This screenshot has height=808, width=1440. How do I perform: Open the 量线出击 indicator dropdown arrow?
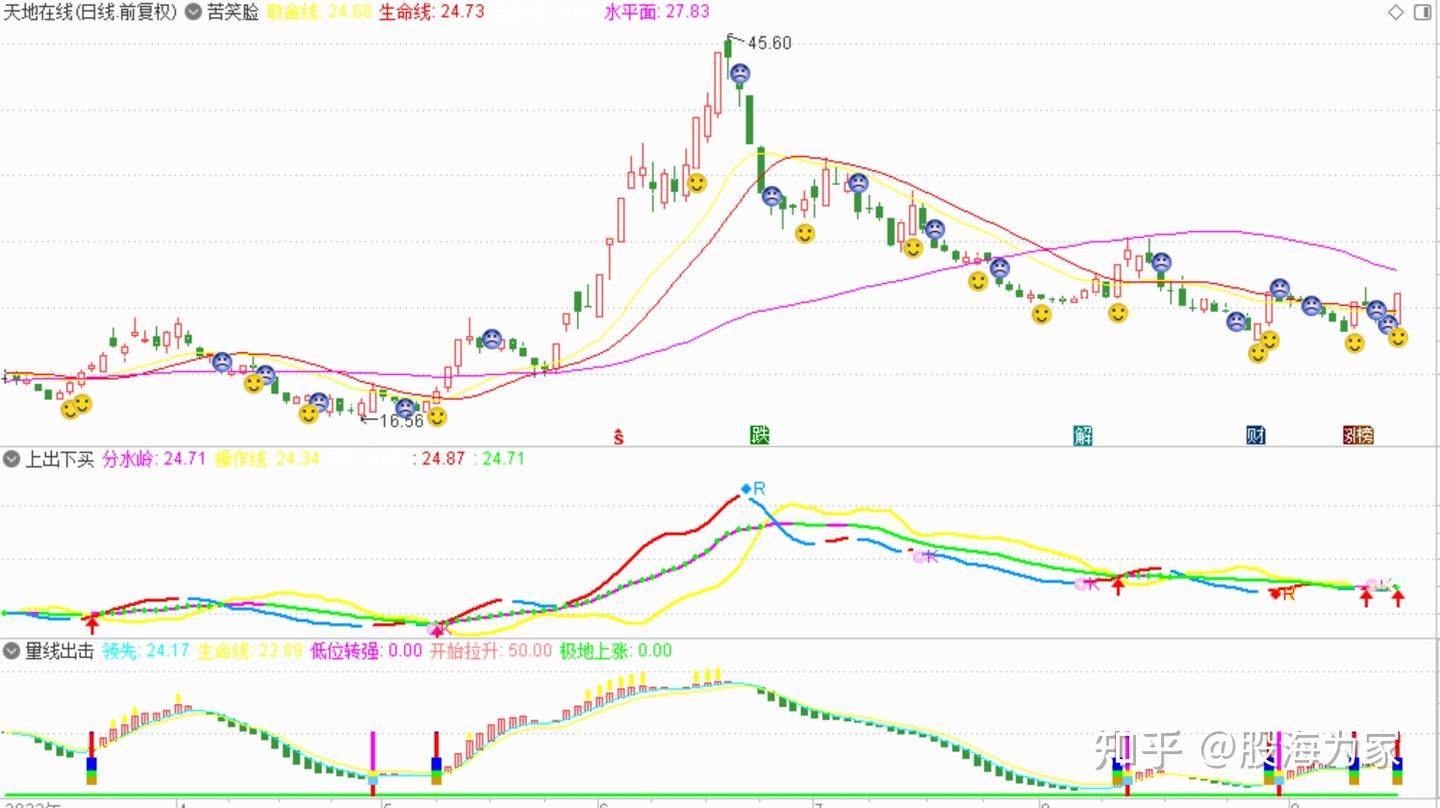click(x=12, y=652)
